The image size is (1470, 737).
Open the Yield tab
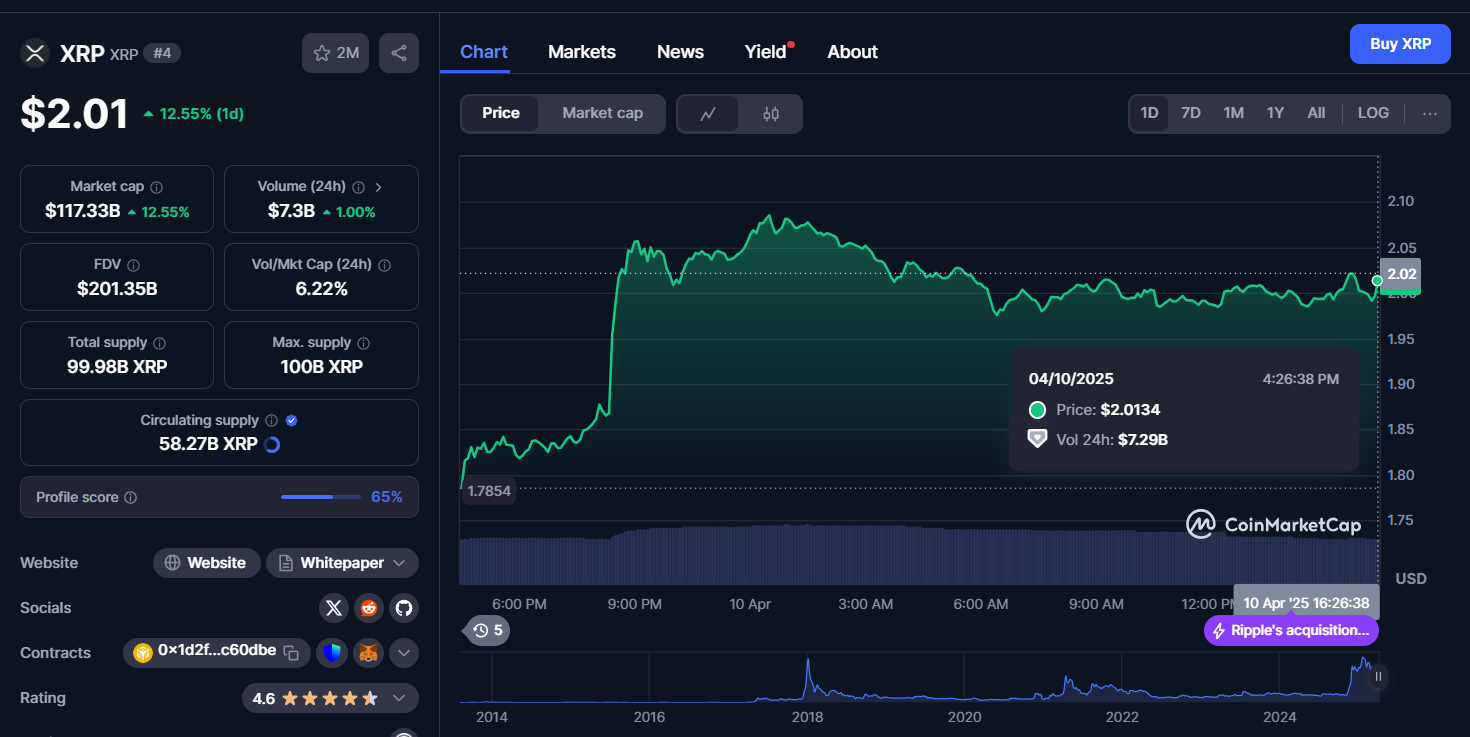(x=766, y=52)
